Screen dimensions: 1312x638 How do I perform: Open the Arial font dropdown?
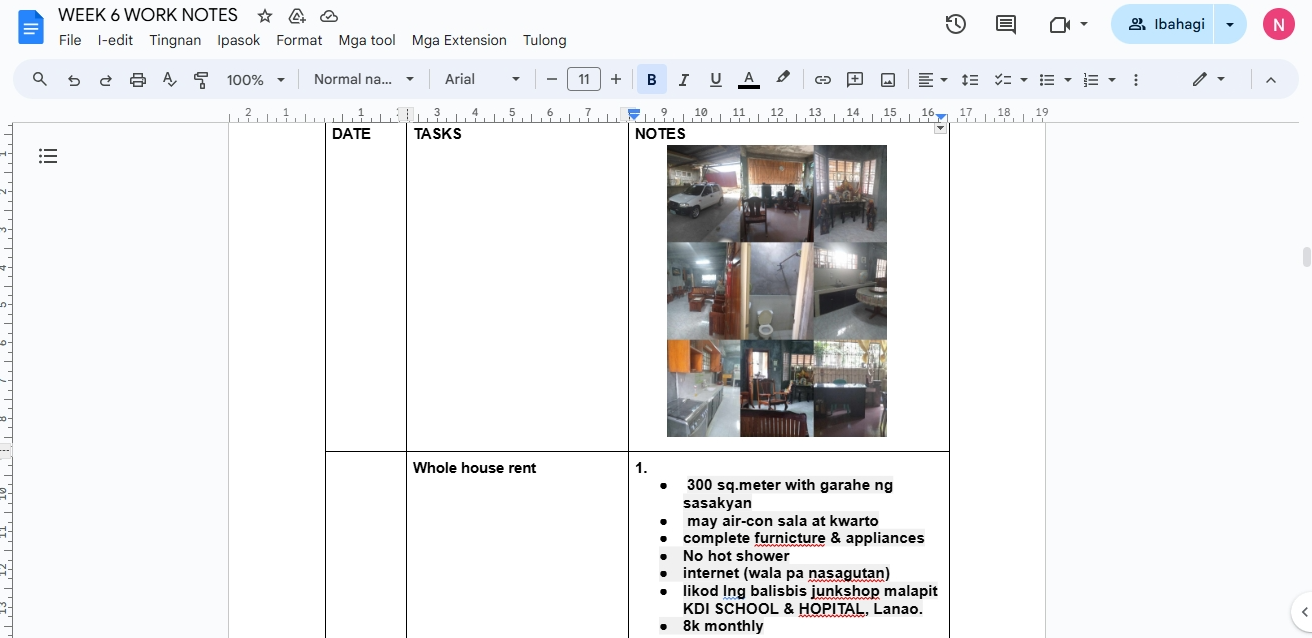pyautogui.click(x=483, y=80)
